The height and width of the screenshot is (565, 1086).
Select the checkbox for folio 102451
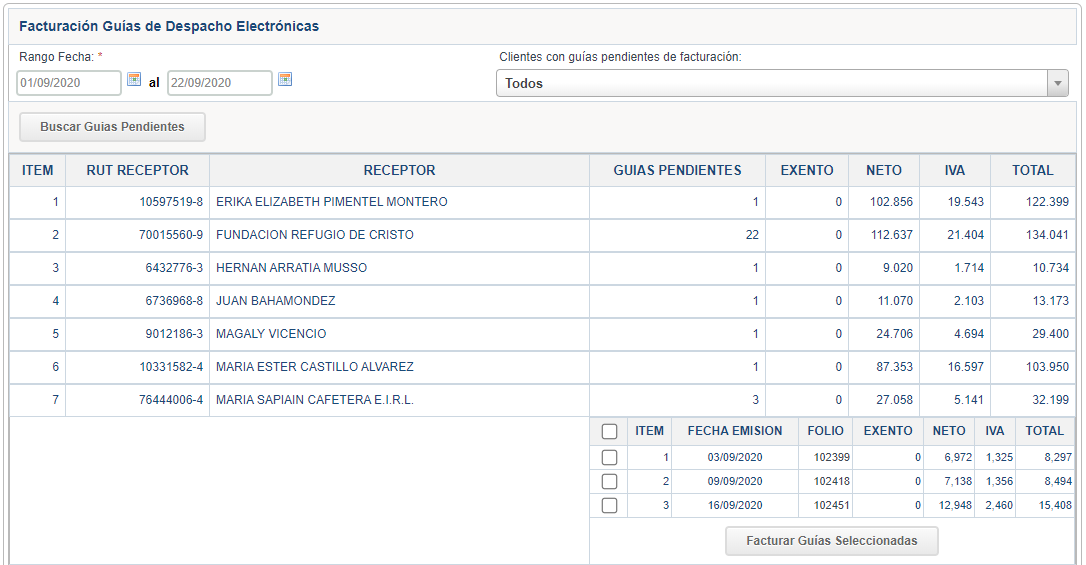(x=609, y=506)
